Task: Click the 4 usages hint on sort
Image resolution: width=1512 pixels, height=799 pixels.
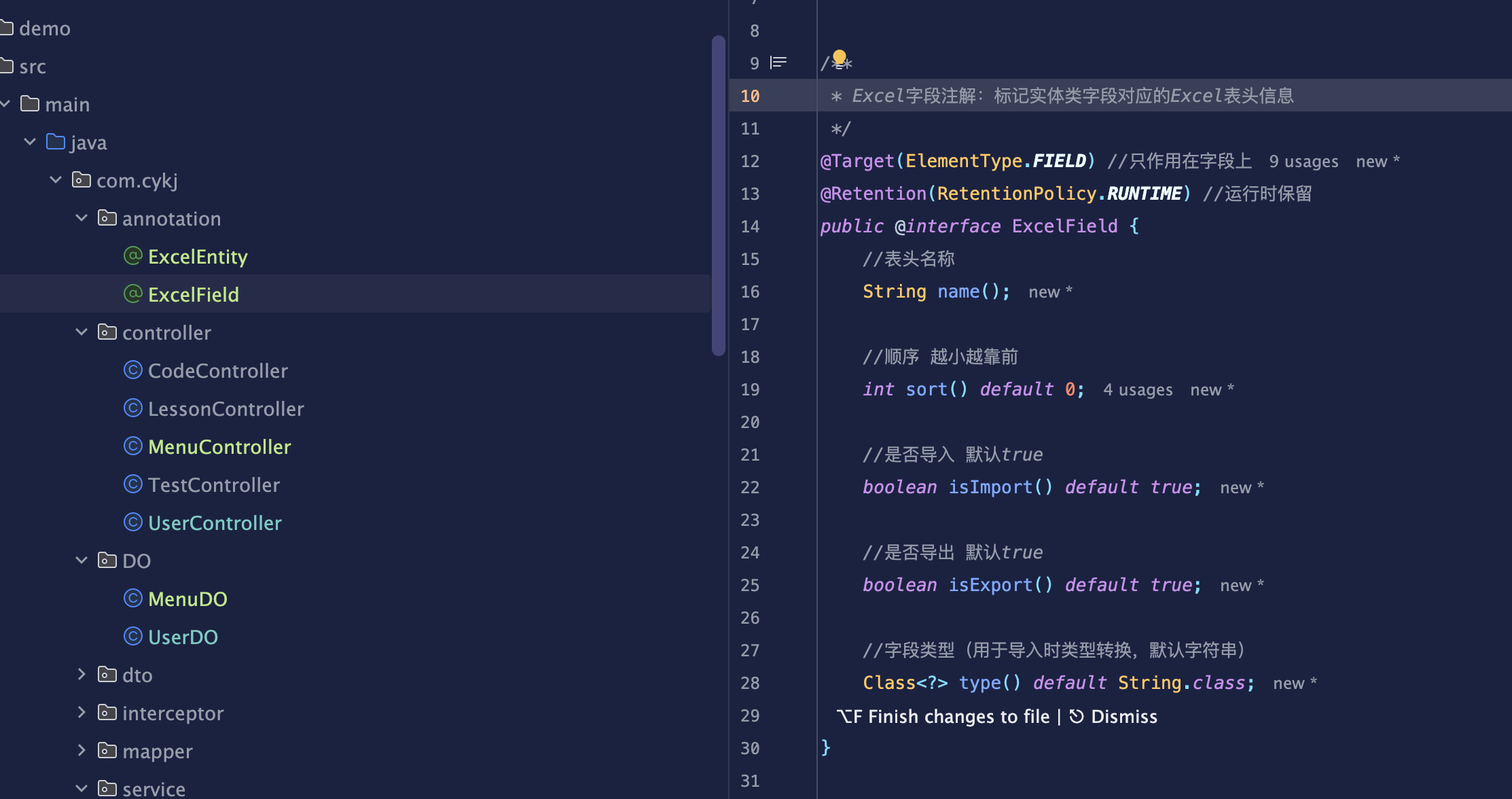Action: [x=1138, y=390]
